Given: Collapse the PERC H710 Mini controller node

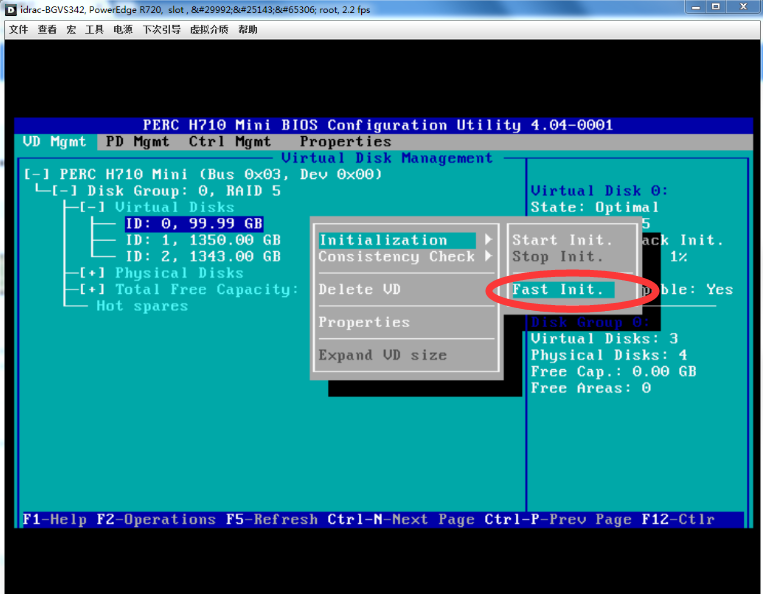Looking at the screenshot, I should tap(36, 174).
